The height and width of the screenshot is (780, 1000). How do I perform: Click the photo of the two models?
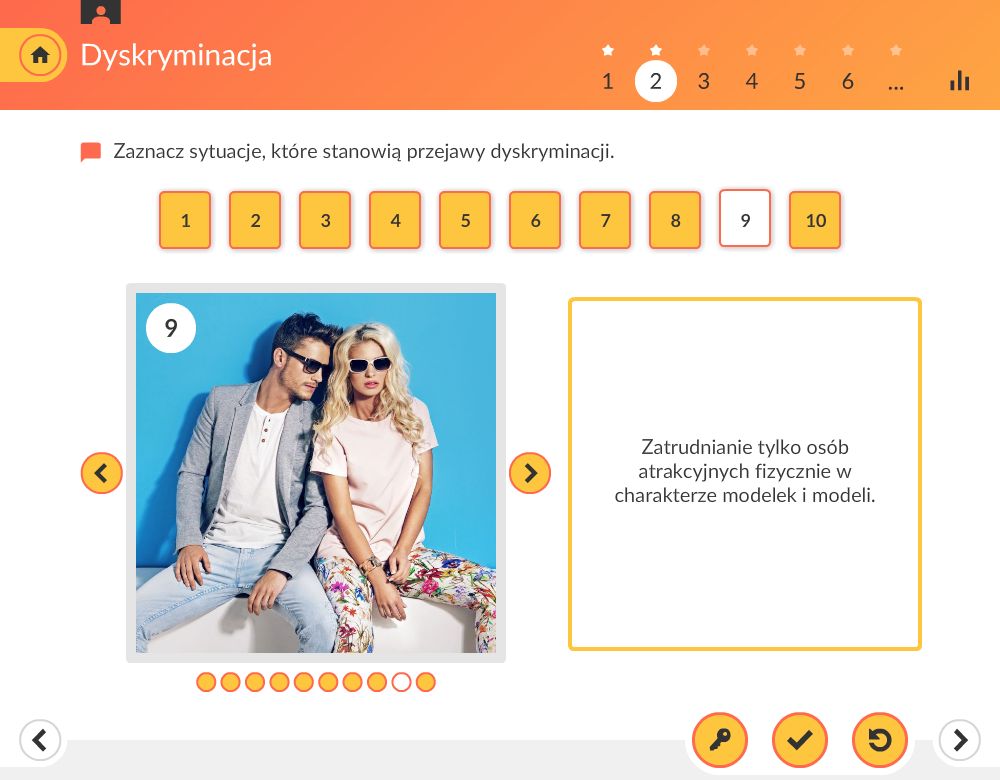(x=316, y=473)
